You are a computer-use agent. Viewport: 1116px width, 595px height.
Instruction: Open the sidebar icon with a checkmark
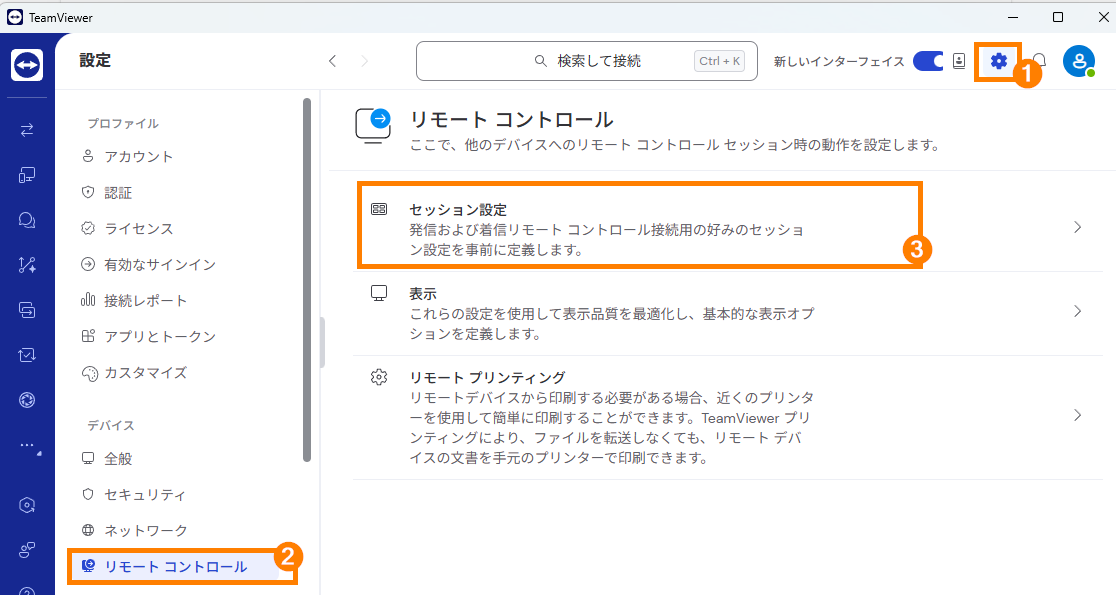pyautogui.click(x=27, y=354)
